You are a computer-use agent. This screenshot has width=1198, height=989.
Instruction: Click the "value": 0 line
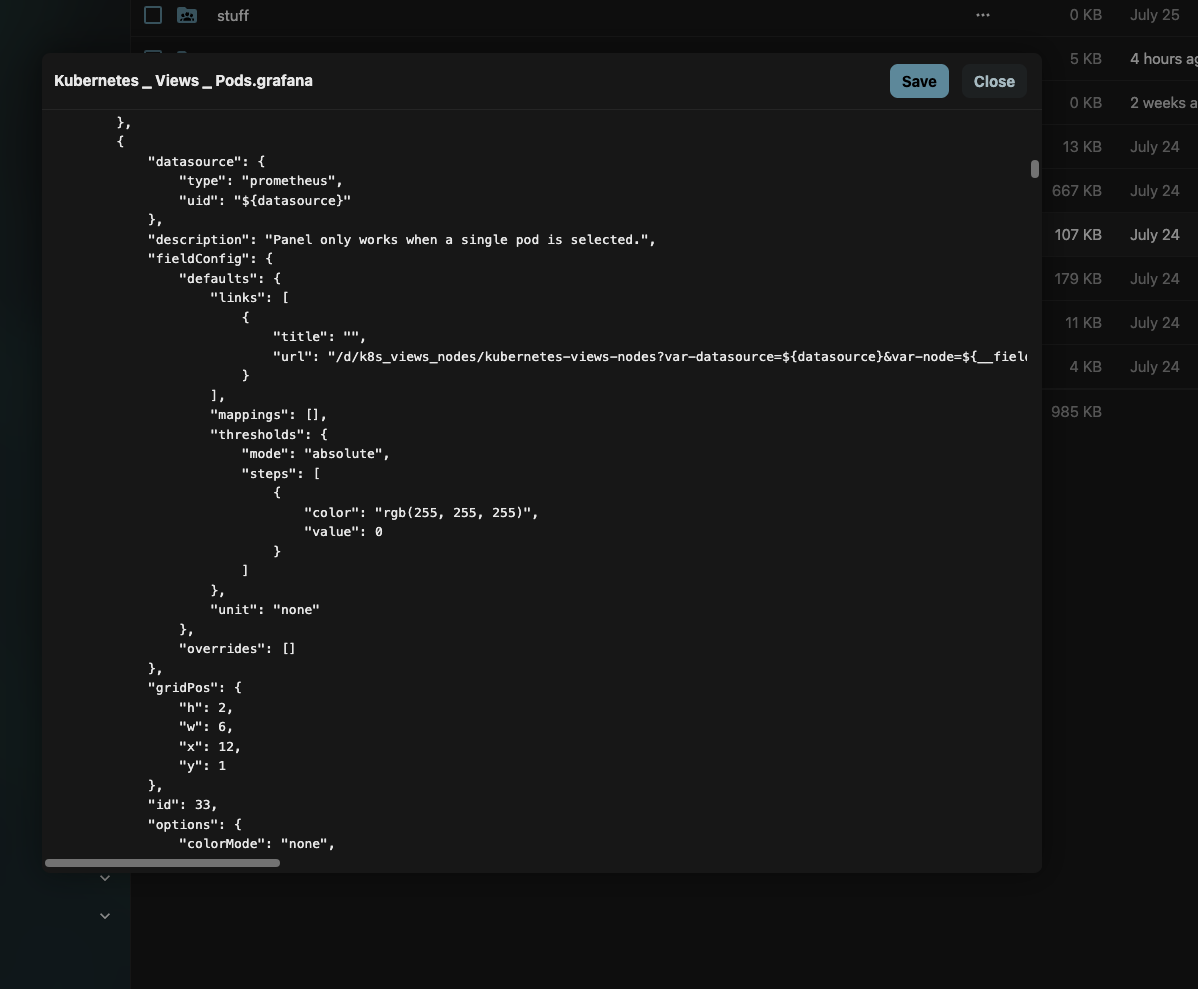click(343, 532)
